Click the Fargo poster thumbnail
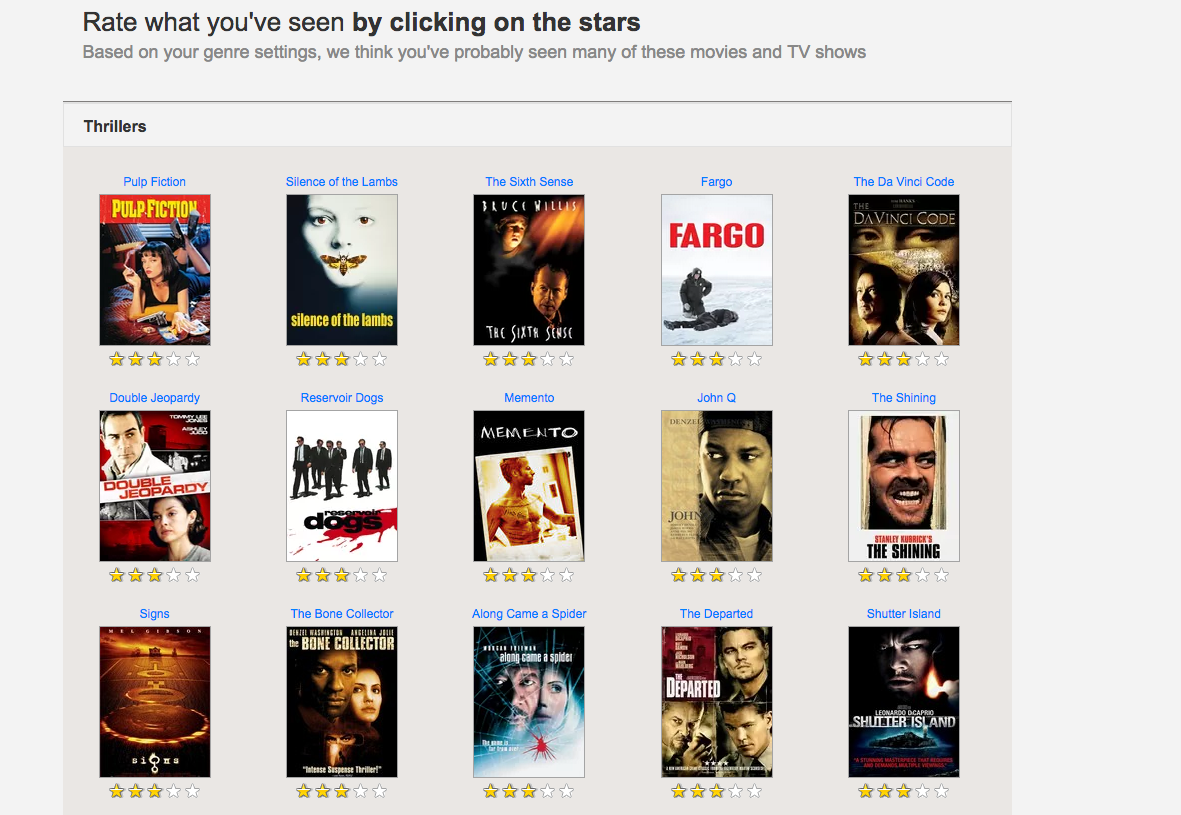 click(x=716, y=270)
